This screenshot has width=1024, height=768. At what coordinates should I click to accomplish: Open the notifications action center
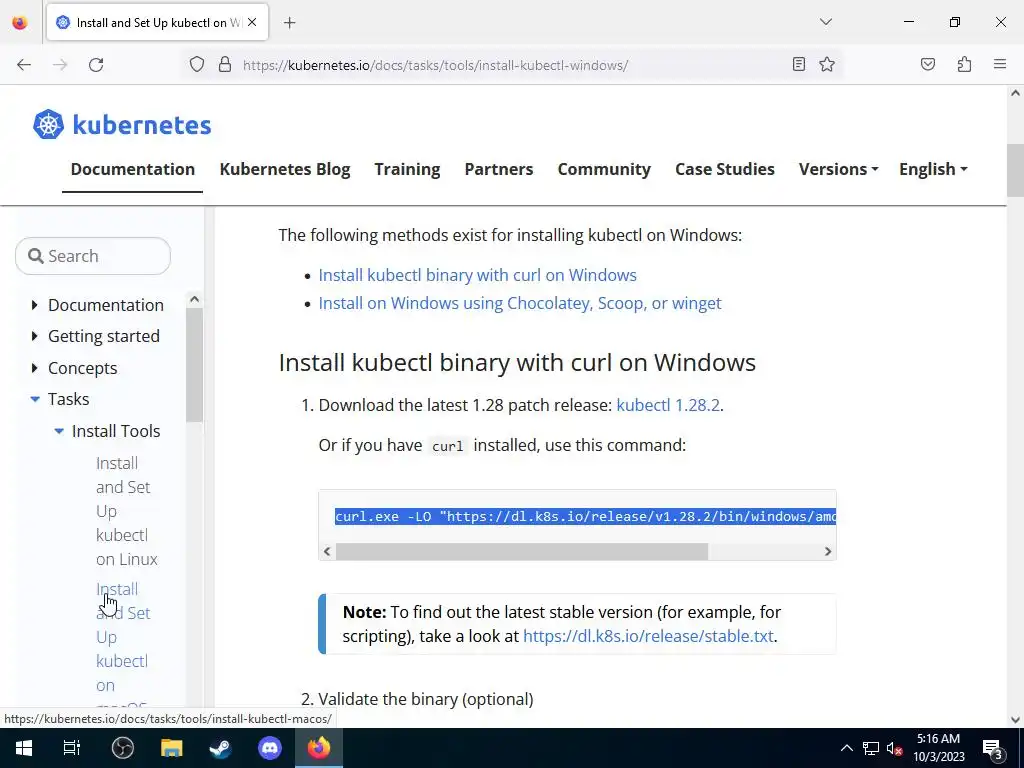[993, 748]
